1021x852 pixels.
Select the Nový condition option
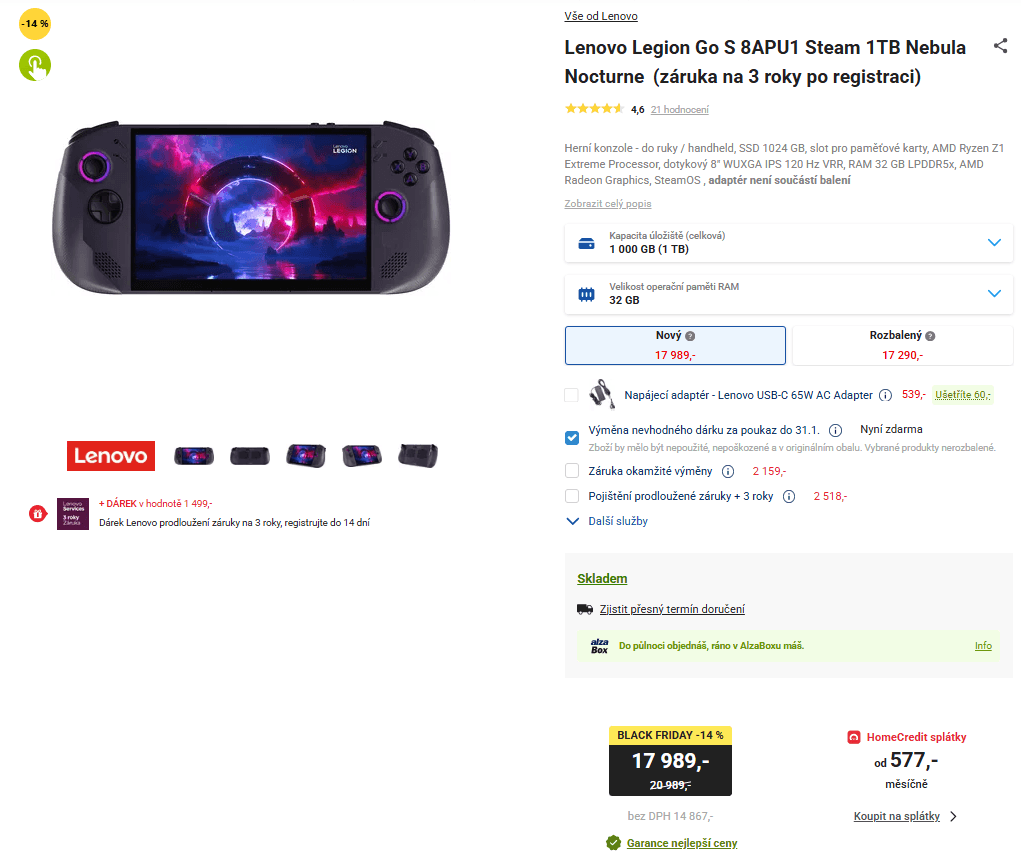click(x=675, y=346)
